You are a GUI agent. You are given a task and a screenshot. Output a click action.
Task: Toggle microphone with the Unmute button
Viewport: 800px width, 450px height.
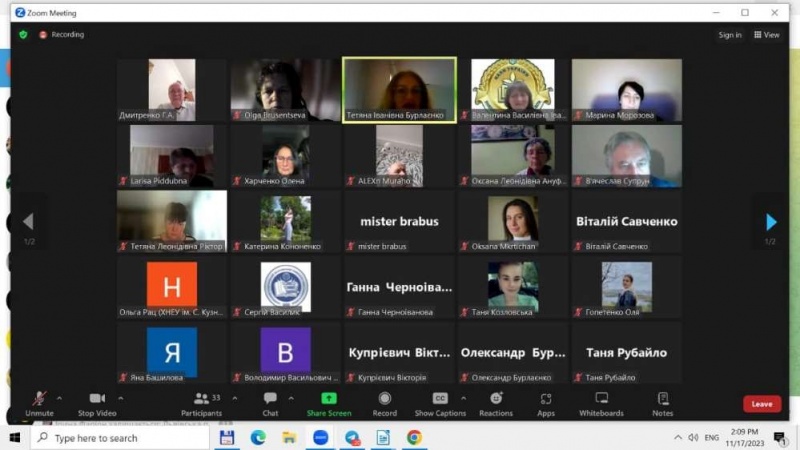39,402
